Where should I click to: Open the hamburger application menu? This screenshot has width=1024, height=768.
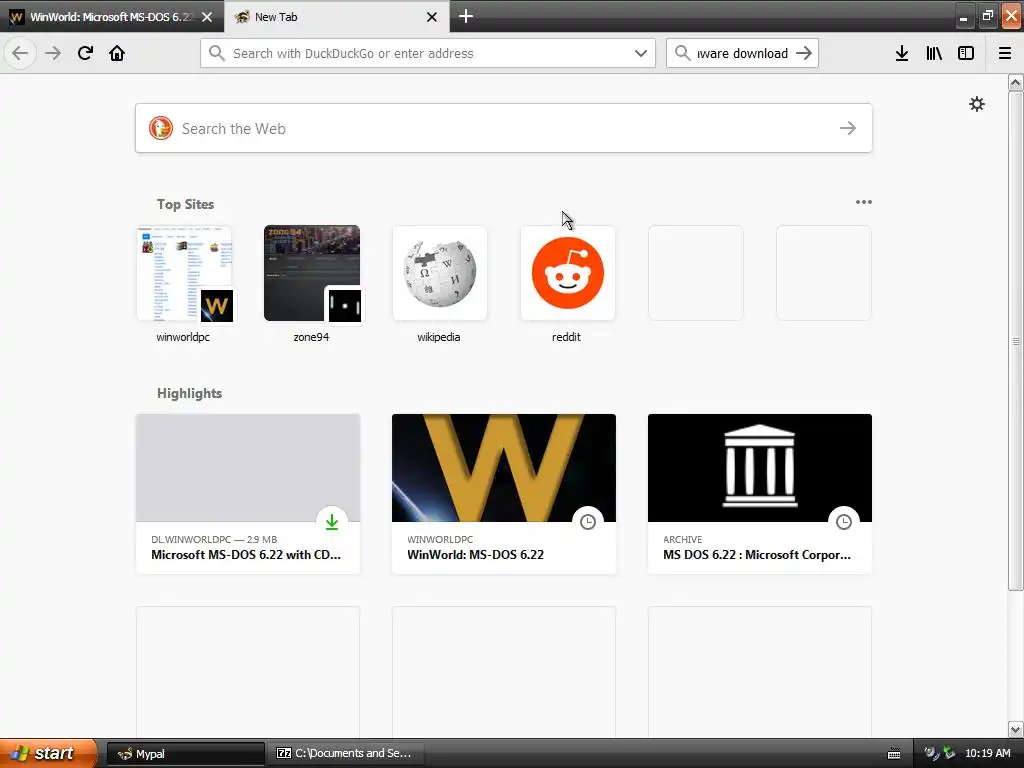point(1005,53)
